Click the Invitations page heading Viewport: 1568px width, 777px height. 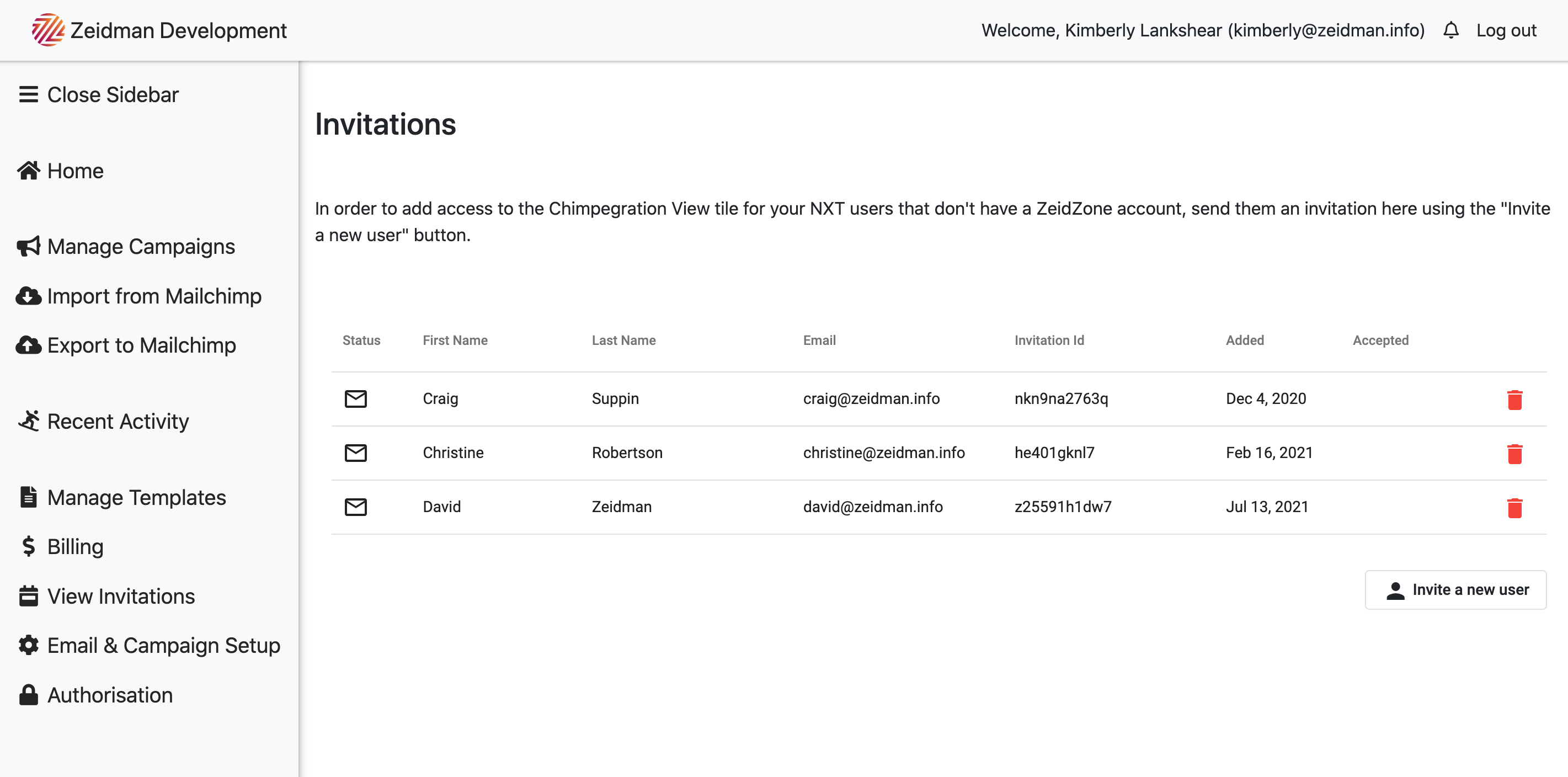pos(385,124)
